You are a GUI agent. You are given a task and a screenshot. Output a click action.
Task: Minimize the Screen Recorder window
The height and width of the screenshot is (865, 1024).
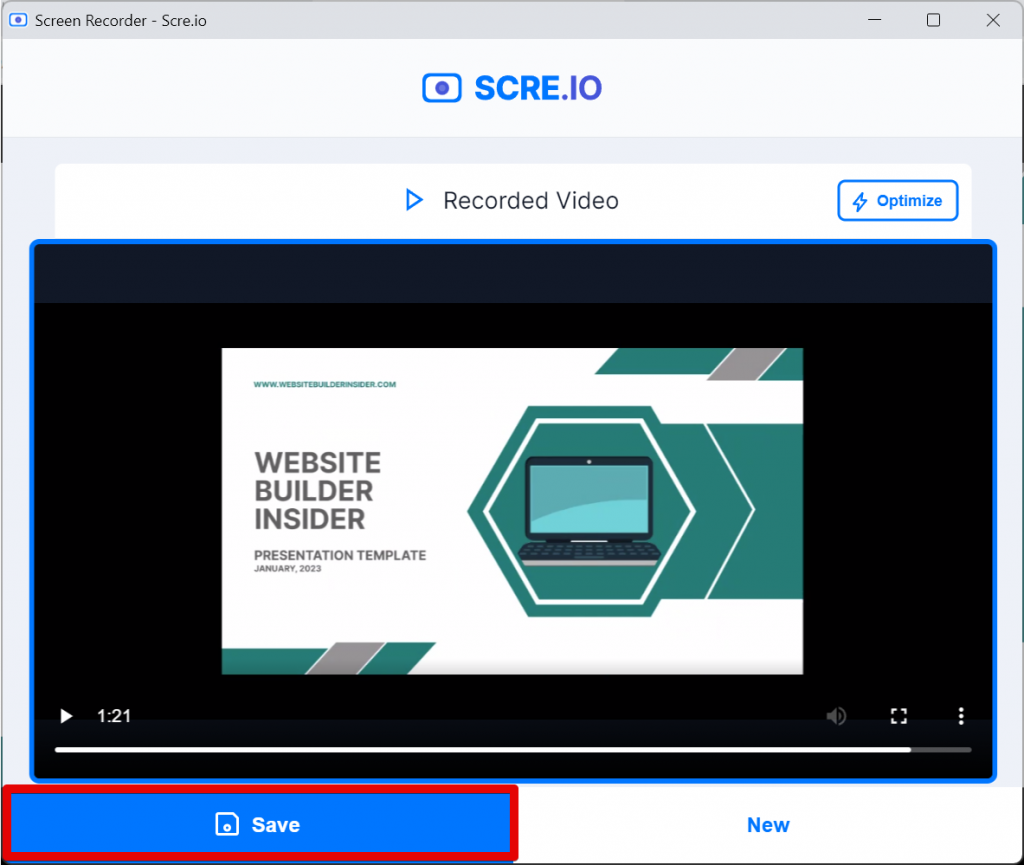coord(874,20)
